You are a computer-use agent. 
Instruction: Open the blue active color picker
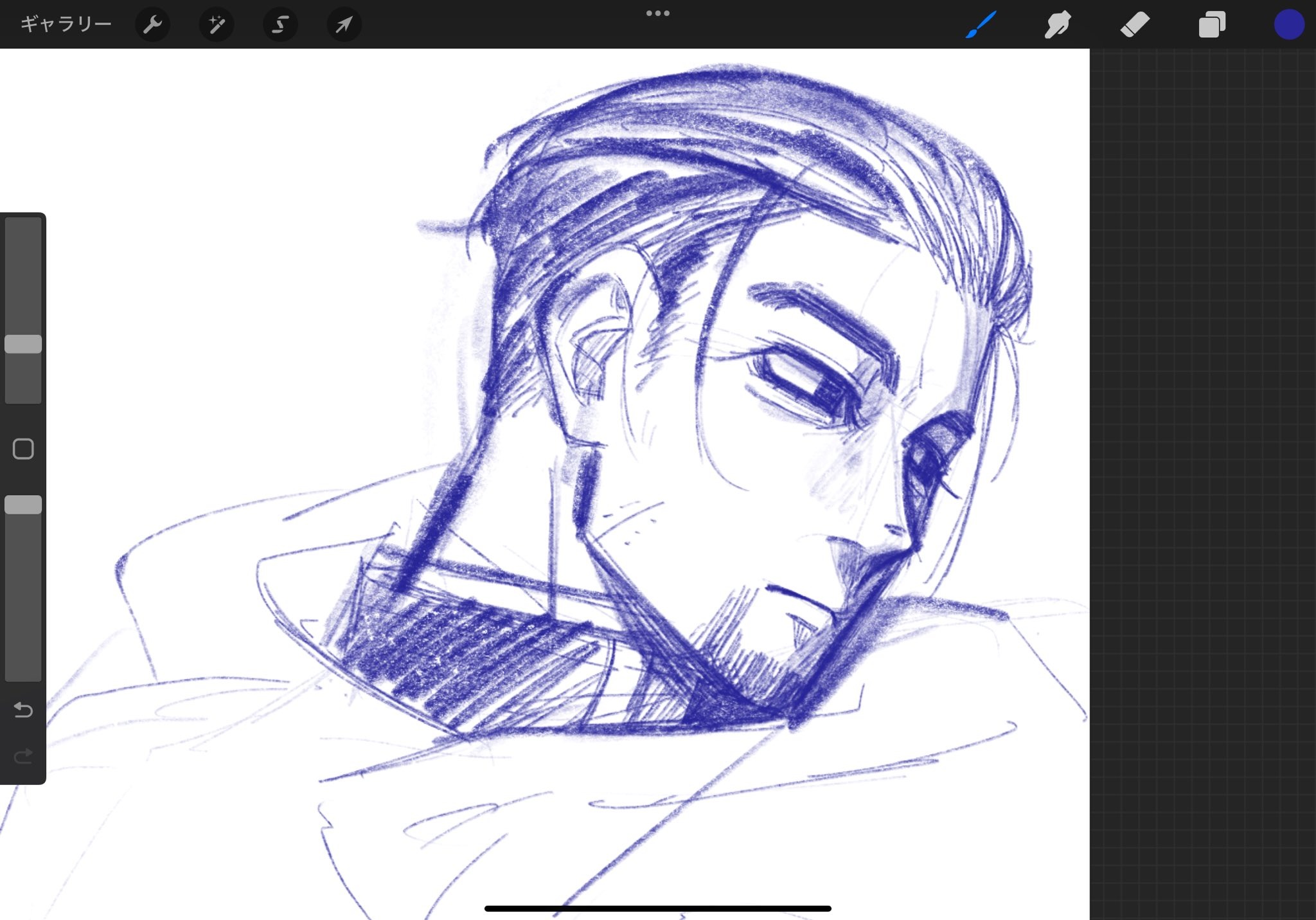pyautogui.click(x=1288, y=24)
